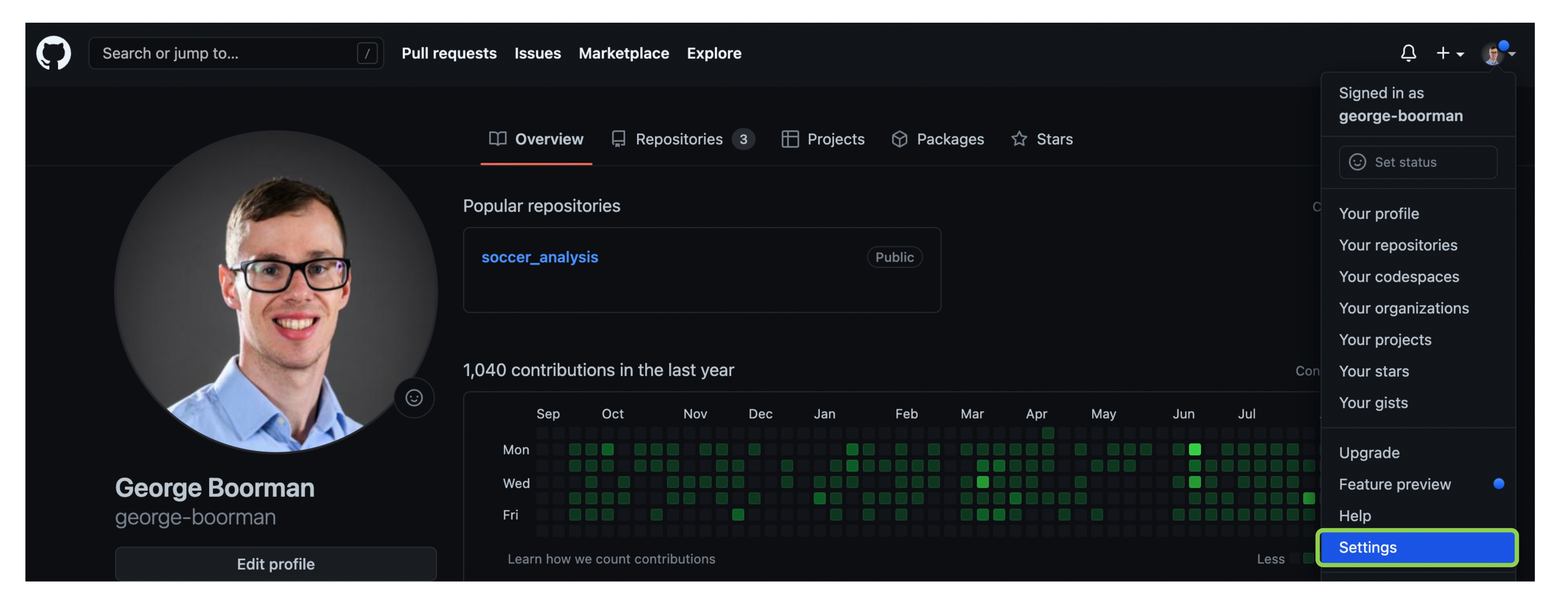Click the Edit profile button
Viewport: 1568px width, 608px height.
276,564
